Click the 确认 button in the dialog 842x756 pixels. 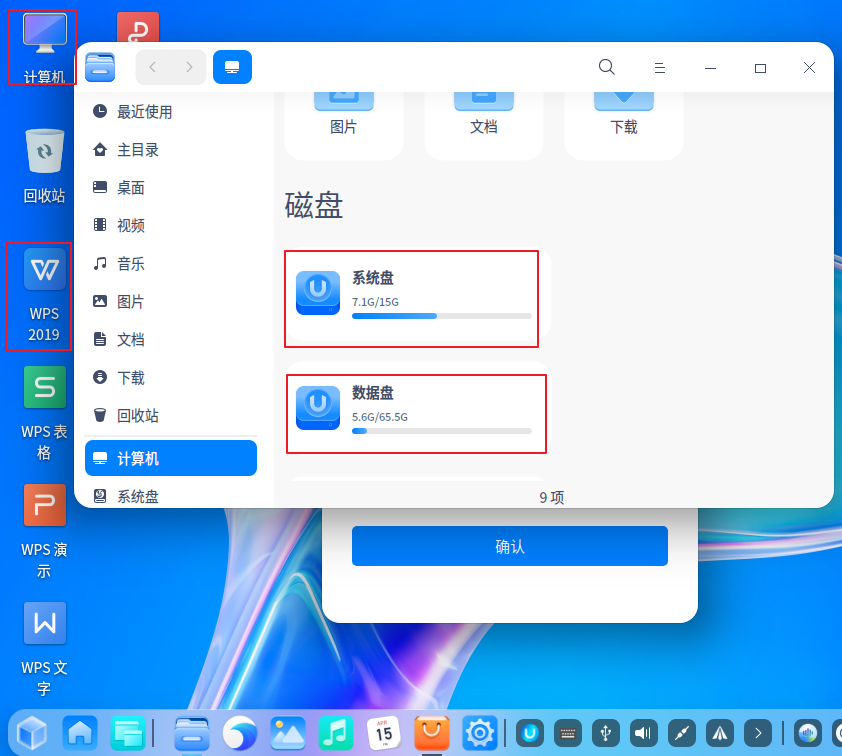[510, 546]
